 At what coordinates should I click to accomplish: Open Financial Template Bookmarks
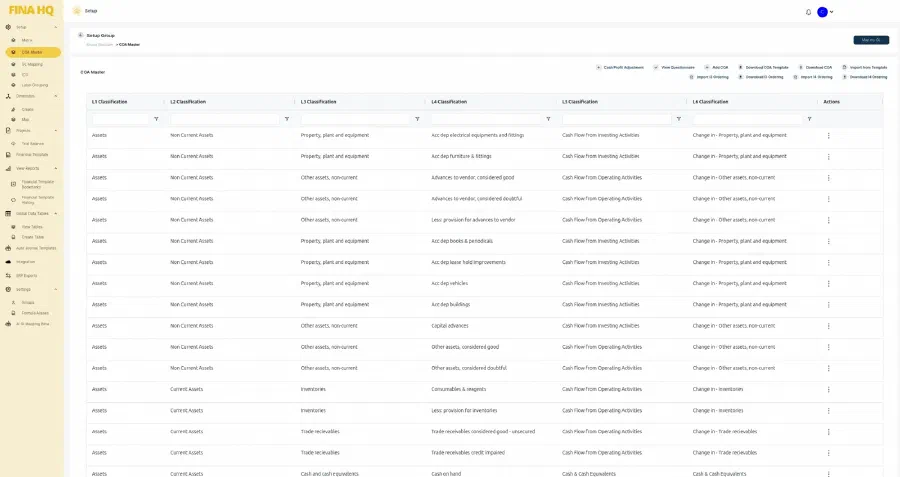(x=37, y=184)
